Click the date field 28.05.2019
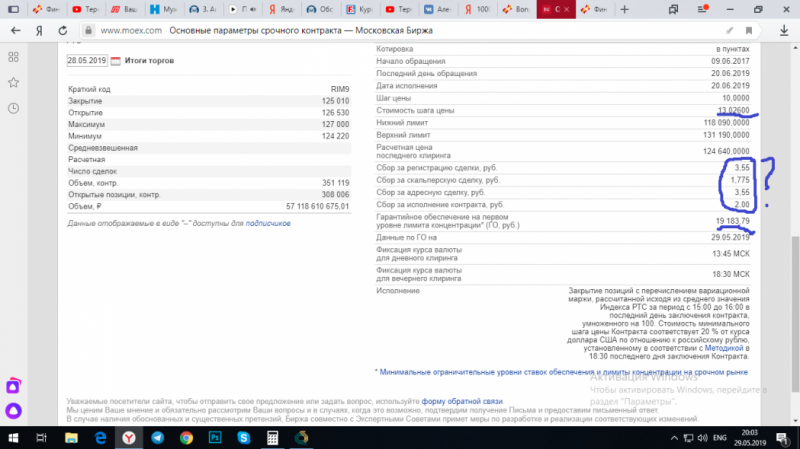800x449 pixels. 87,61
